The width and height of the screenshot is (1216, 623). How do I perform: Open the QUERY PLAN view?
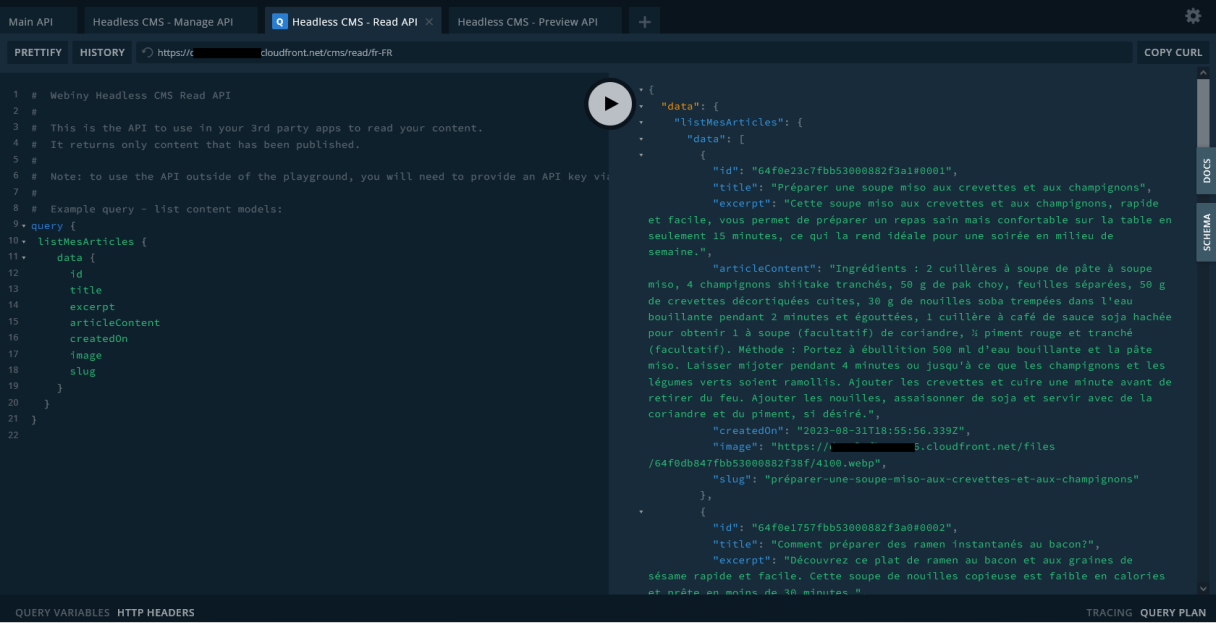click(x=1172, y=612)
